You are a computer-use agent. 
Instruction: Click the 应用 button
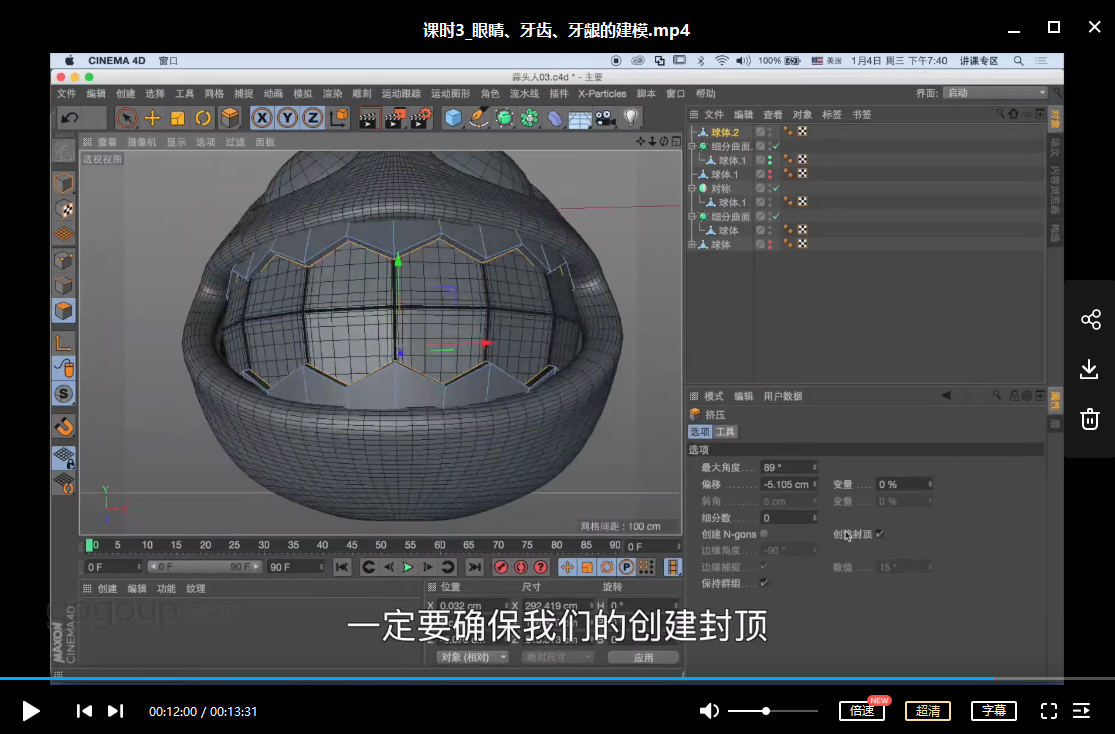[643, 657]
